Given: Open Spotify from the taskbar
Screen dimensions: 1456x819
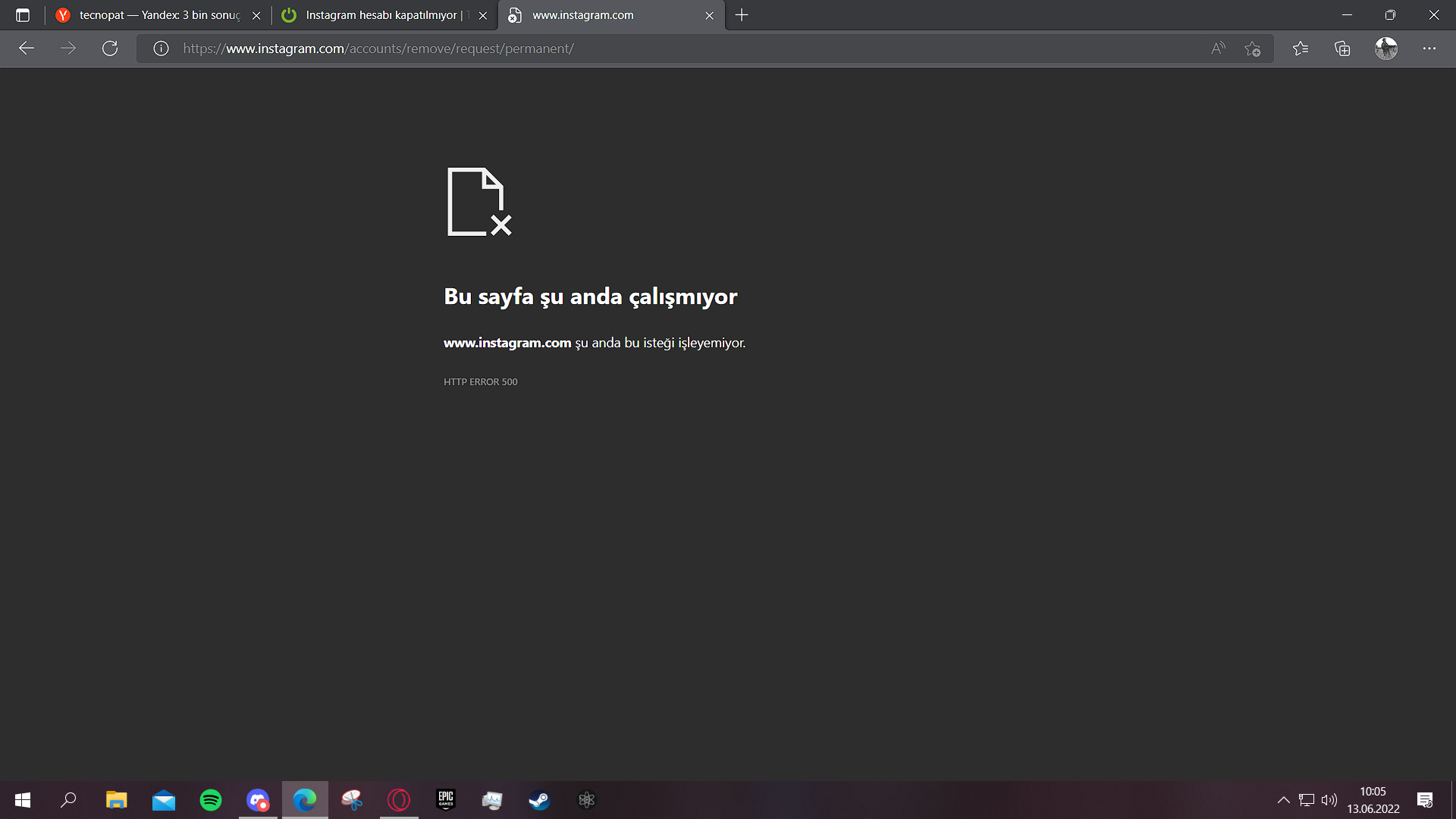Looking at the screenshot, I should (211, 800).
